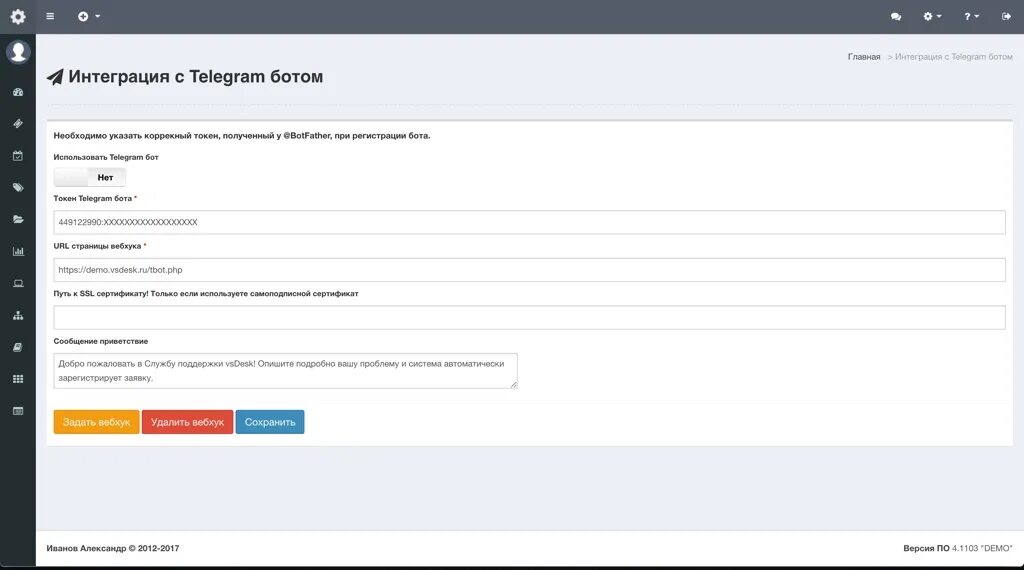
Task: Open the laptop assets icon in sidebar
Action: click(18, 283)
